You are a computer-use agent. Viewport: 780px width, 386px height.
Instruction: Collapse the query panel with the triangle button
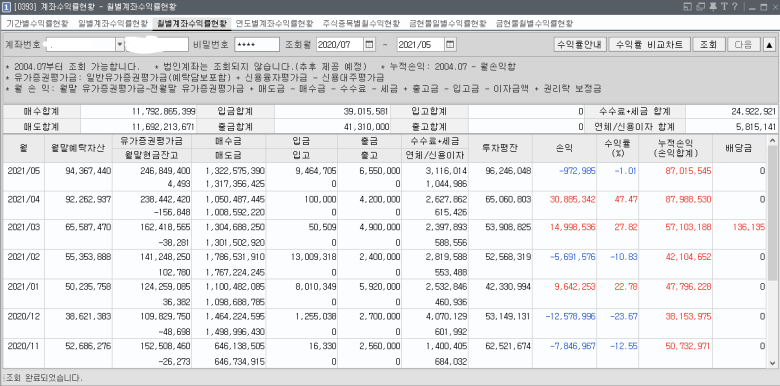tap(769, 45)
